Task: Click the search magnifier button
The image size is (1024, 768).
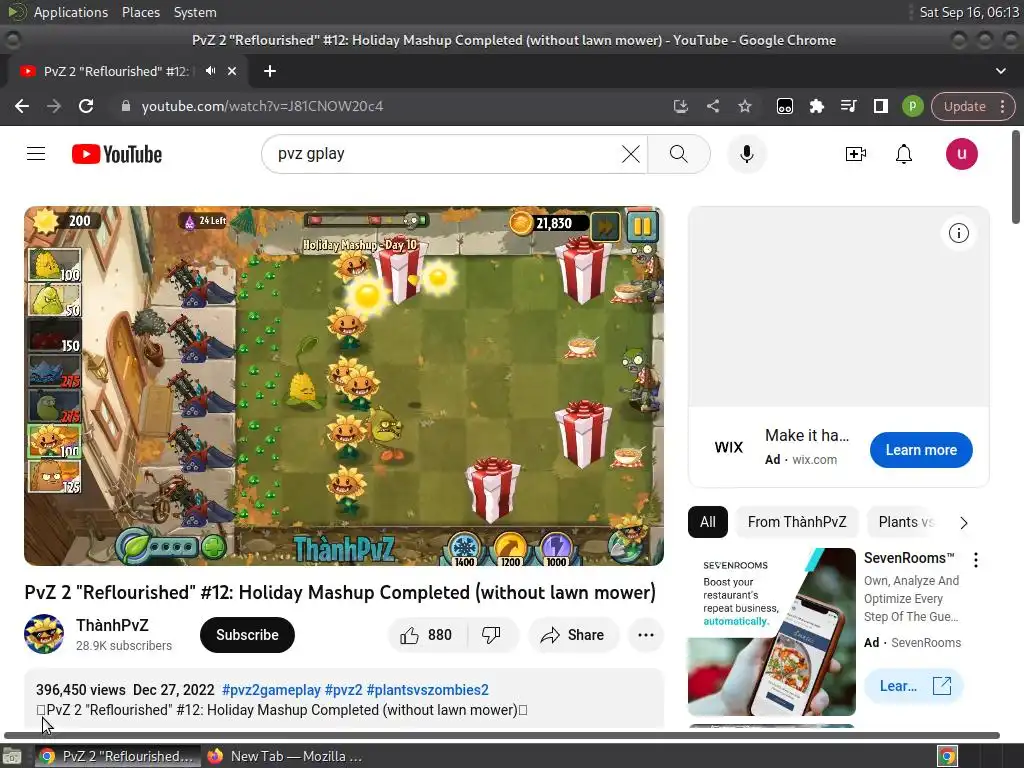Action: pyautogui.click(x=679, y=154)
